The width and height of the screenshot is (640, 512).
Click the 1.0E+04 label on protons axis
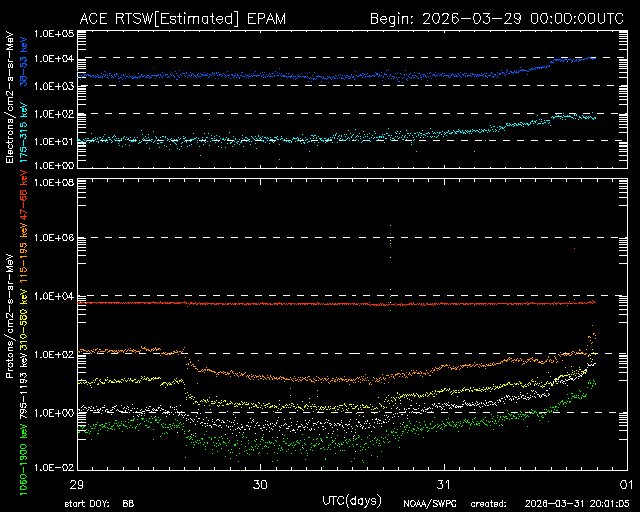point(54,296)
